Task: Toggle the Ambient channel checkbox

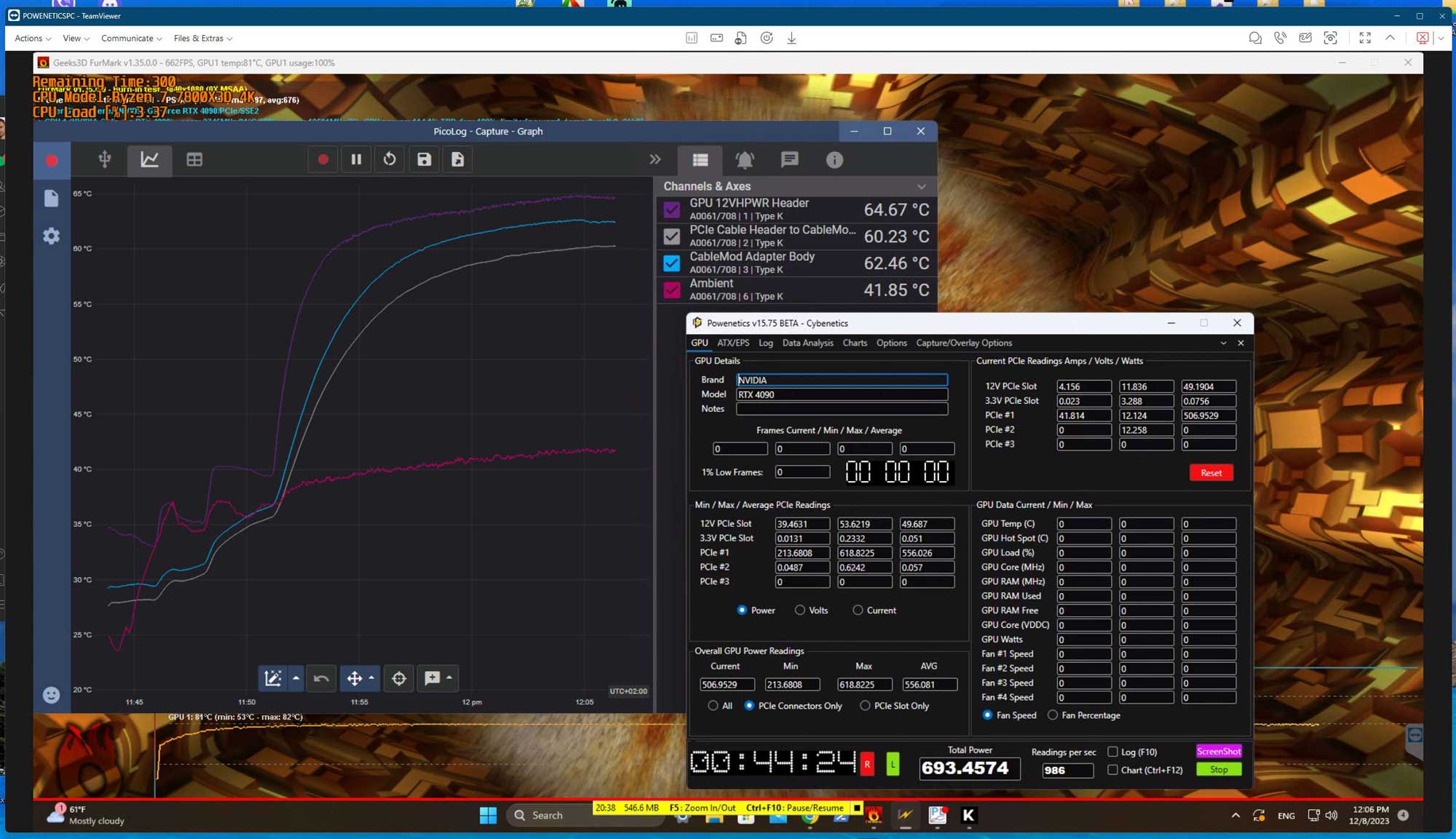Action: (671, 290)
